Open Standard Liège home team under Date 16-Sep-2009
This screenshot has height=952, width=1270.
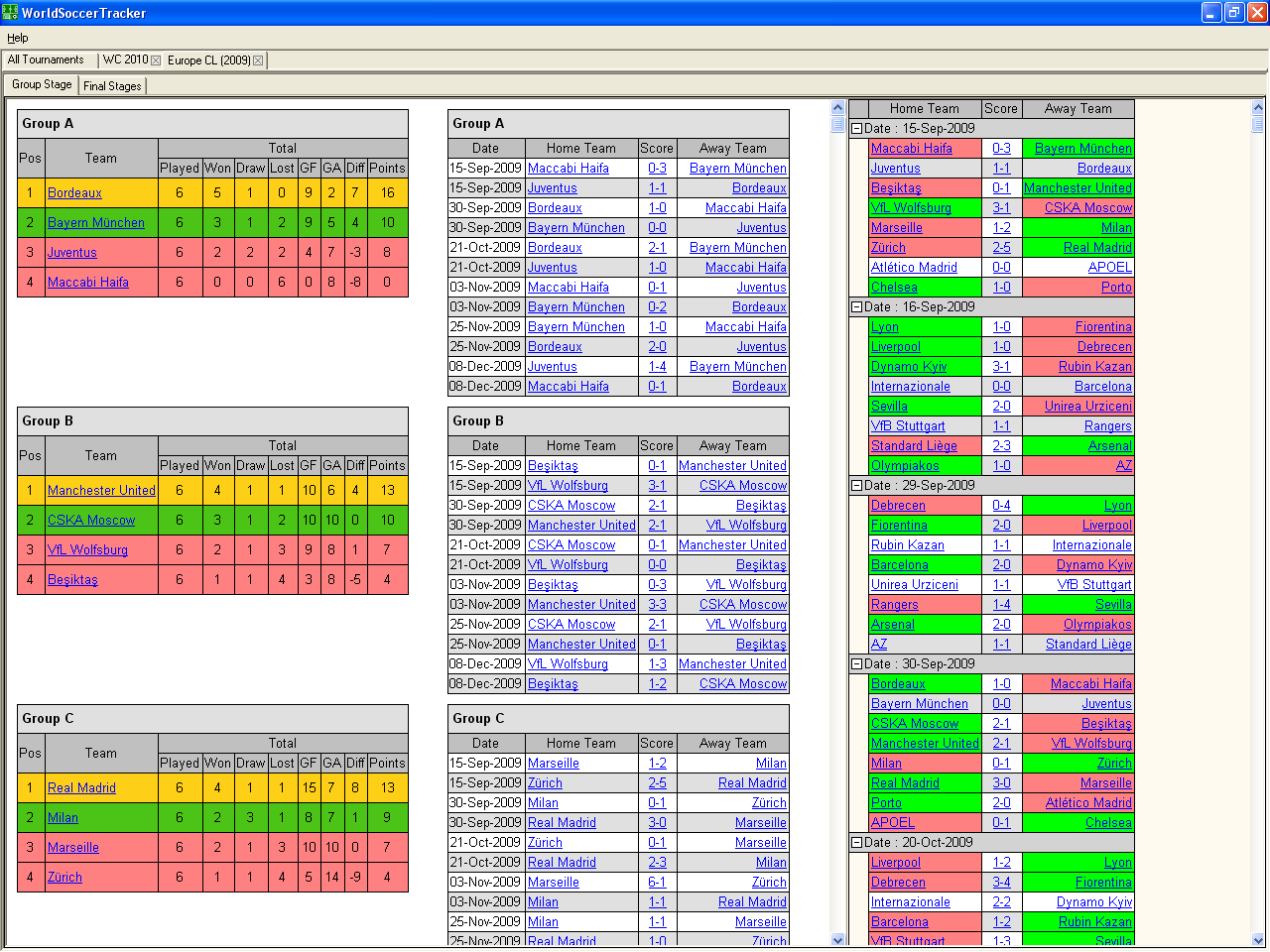tap(914, 446)
